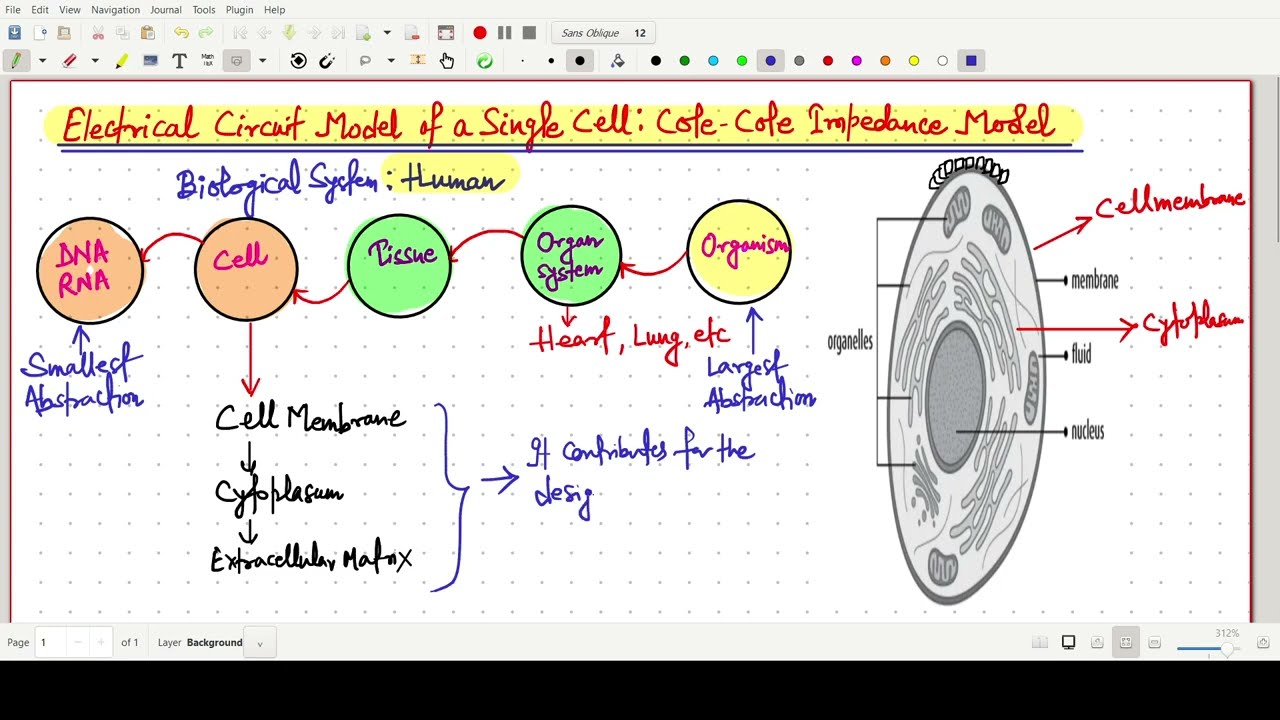Viewport: 1280px width, 720px height.
Task: Pick the yellow color swatch
Action: (914, 61)
